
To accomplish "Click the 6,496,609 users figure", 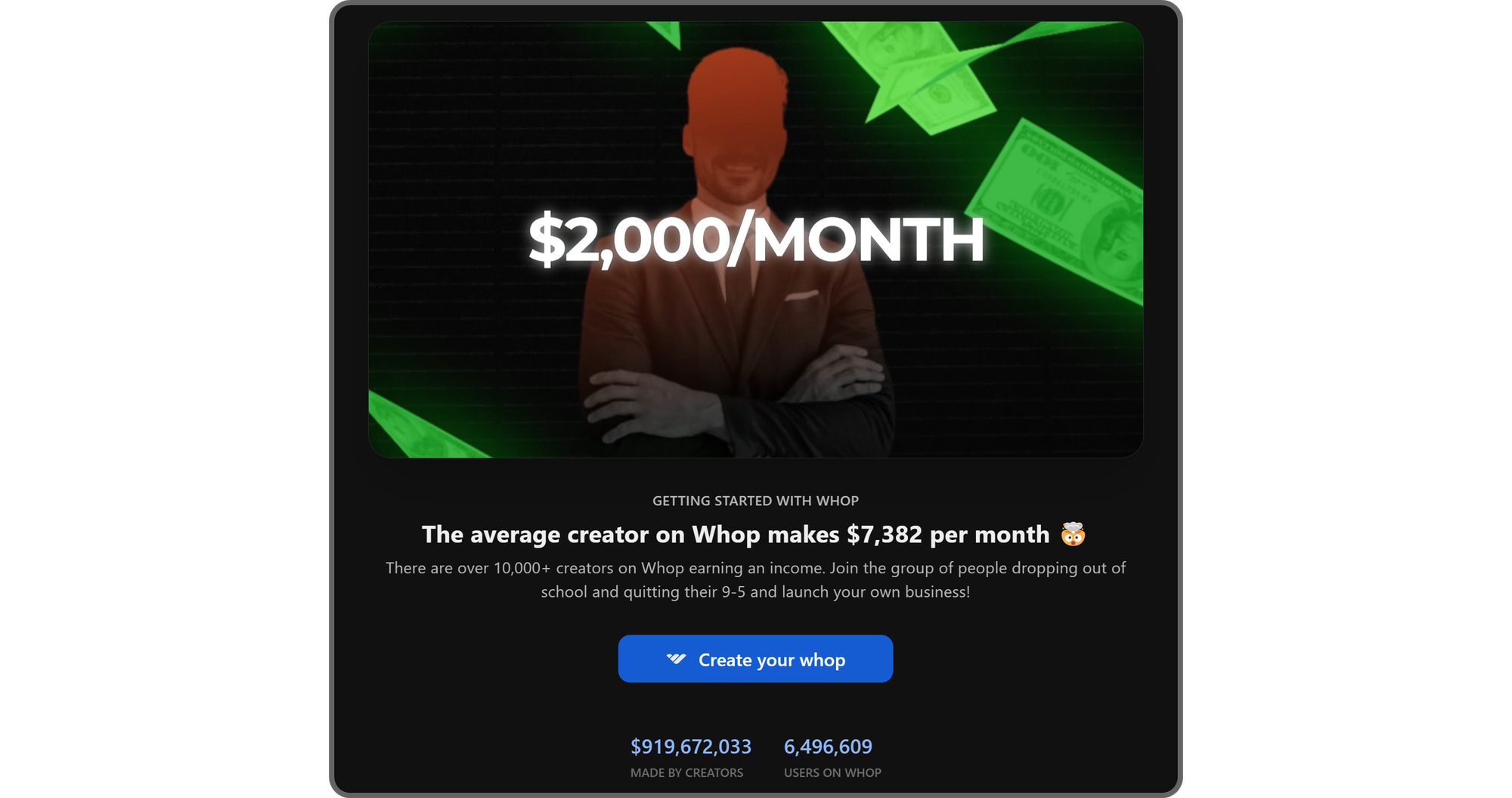I will (x=828, y=747).
